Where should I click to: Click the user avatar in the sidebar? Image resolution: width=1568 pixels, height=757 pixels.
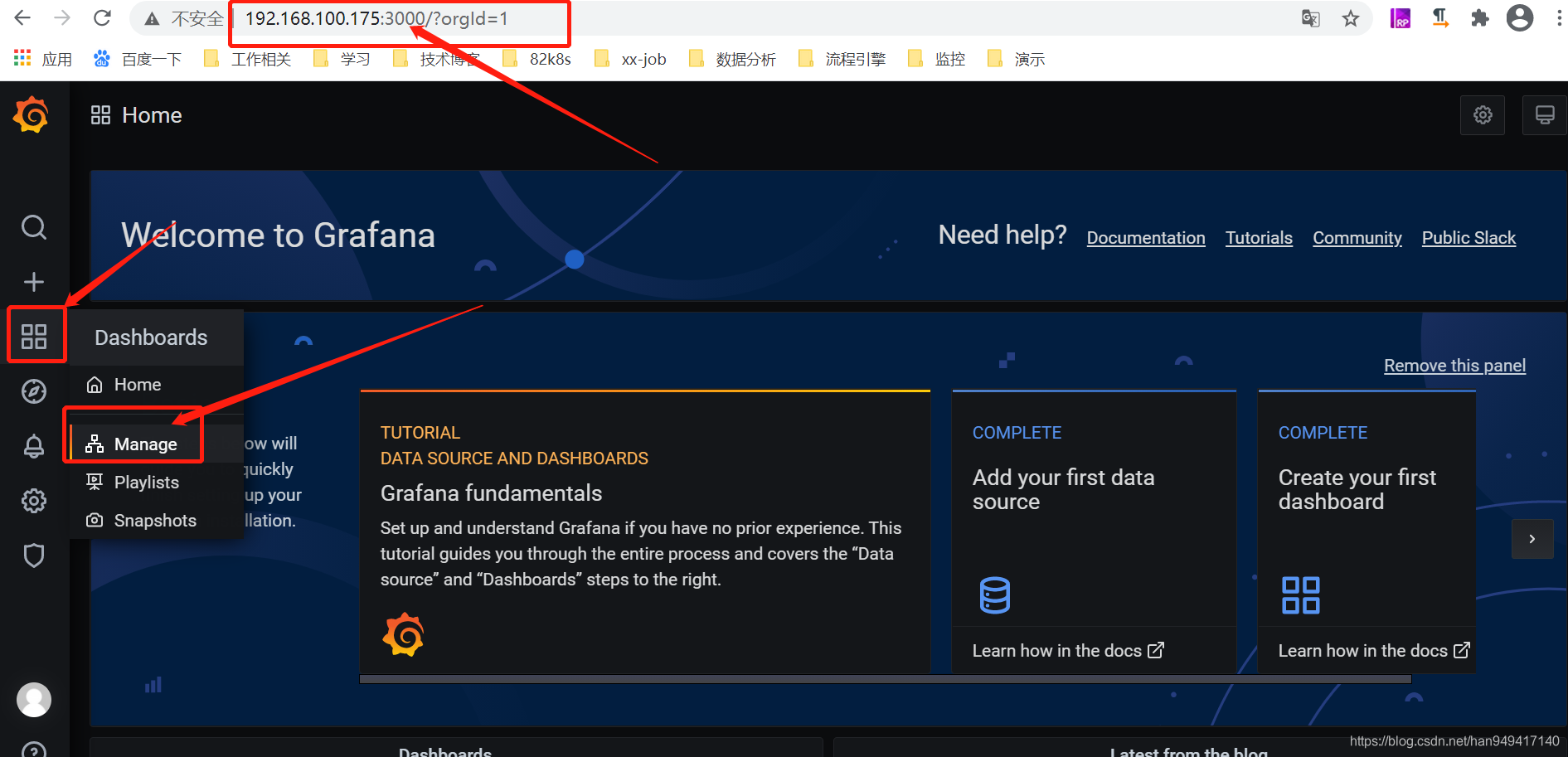pos(34,700)
